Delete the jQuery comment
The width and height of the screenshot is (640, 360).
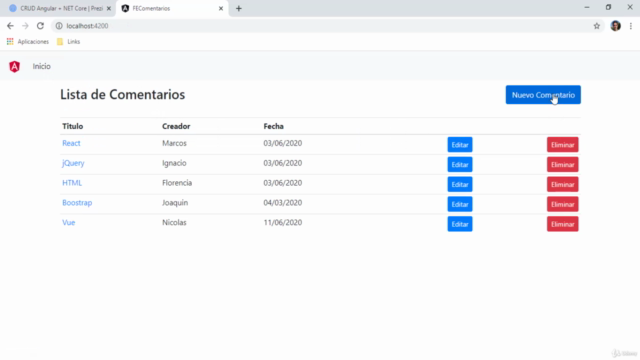[x=562, y=164]
